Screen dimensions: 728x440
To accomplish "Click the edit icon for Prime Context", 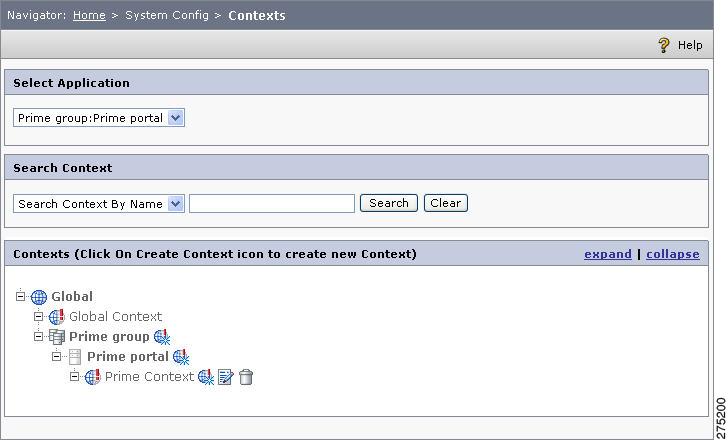I will tap(226, 377).
